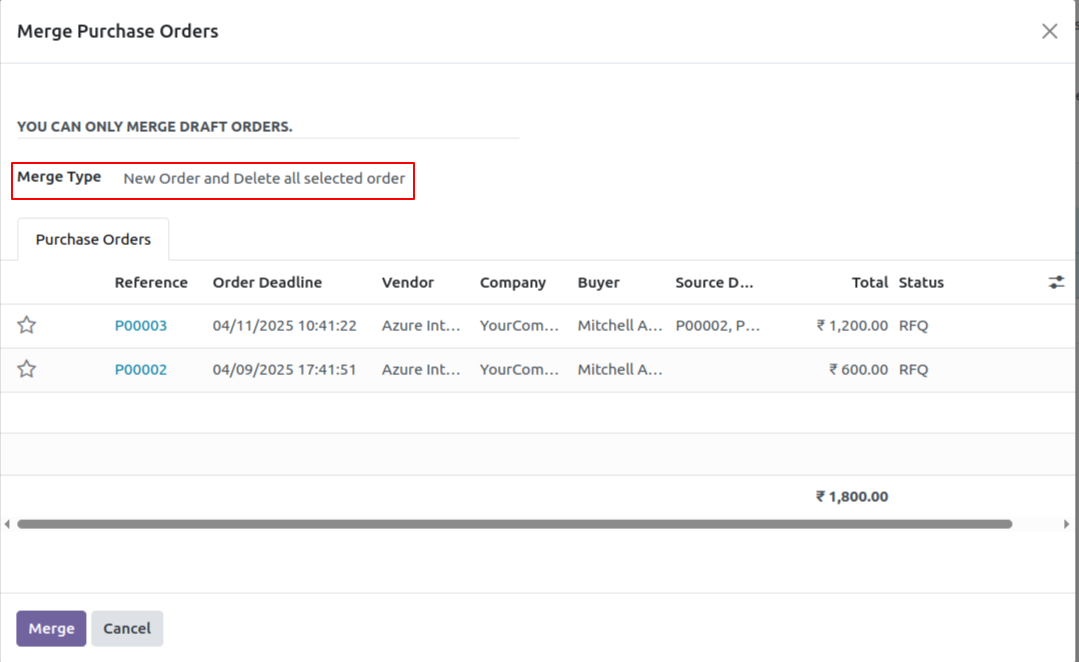Sort rows using the Reference column header

tap(151, 282)
